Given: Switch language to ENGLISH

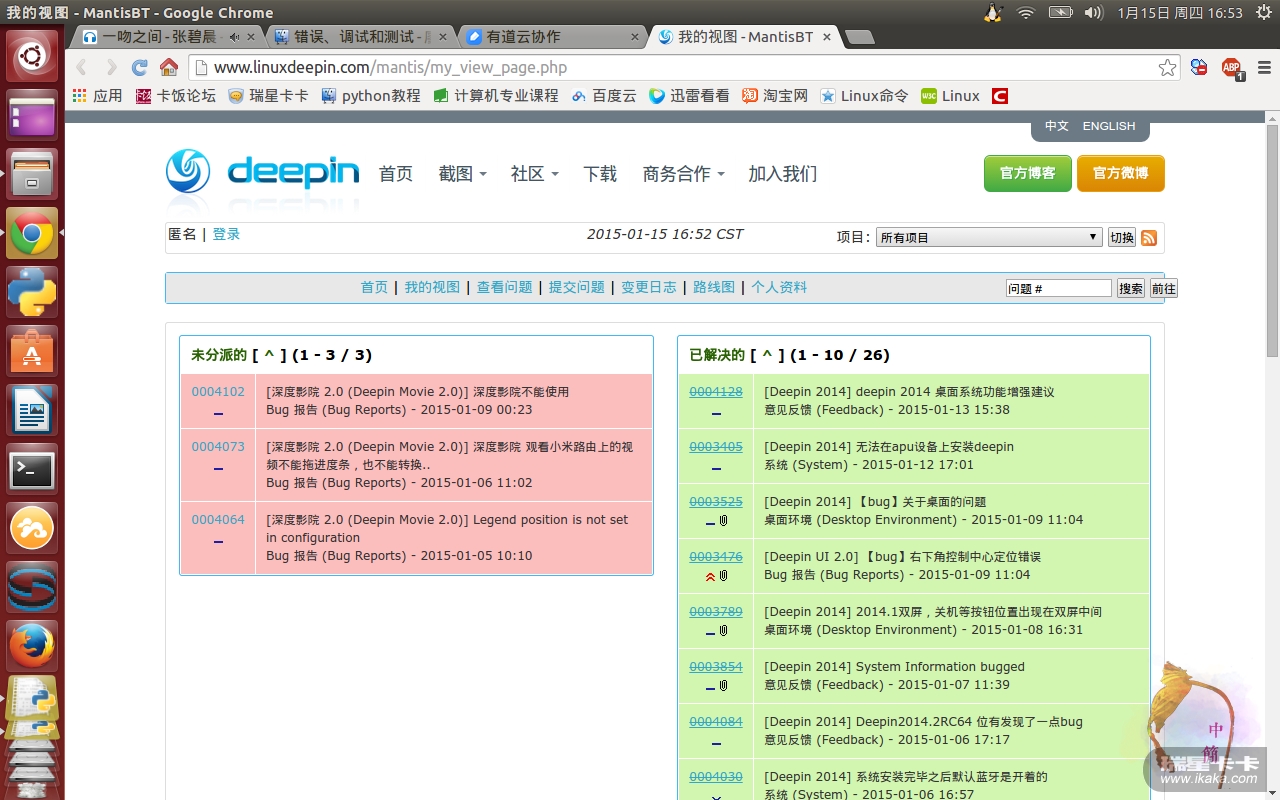Looking at the screenshot, I should [x=1109, y=126].
